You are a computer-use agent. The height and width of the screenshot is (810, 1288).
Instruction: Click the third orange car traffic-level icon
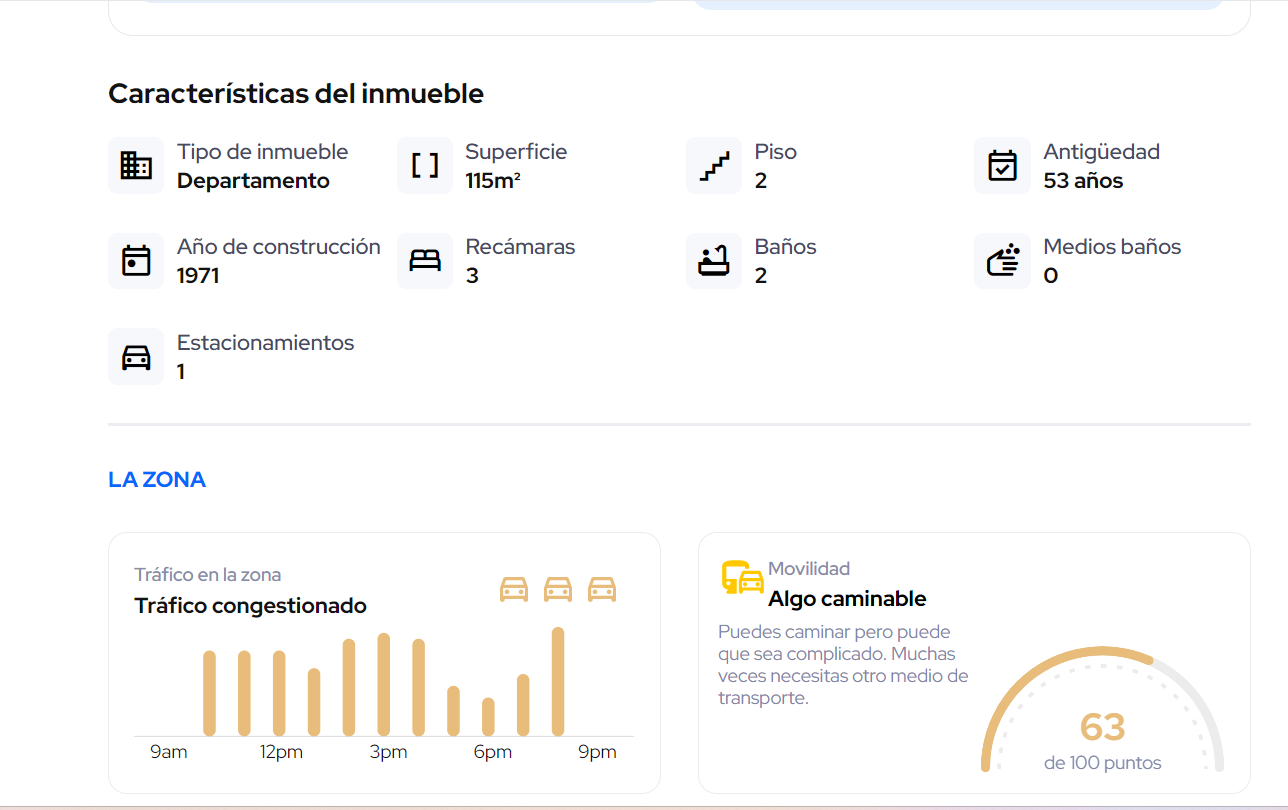[x=602, y=589]
